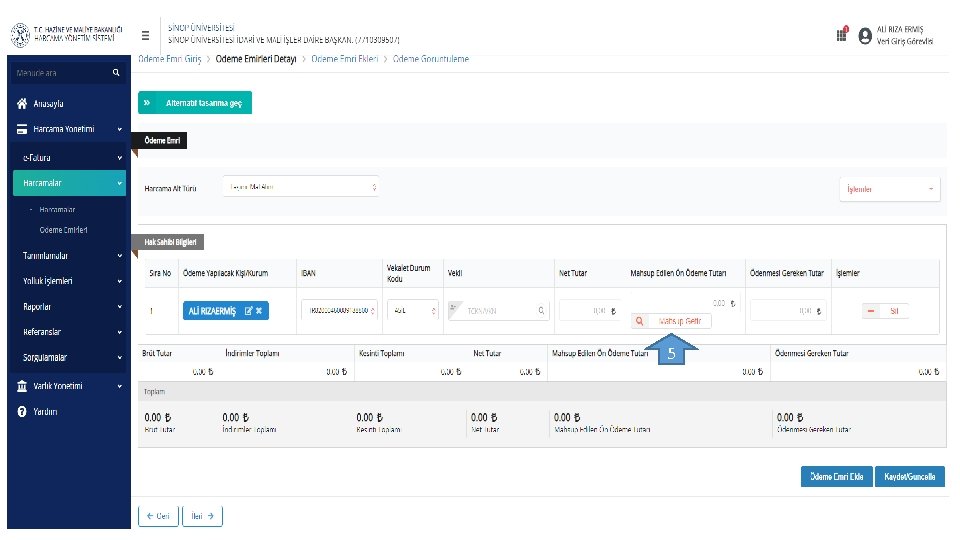Click the Harcama Yönetimi card icon

22,129
